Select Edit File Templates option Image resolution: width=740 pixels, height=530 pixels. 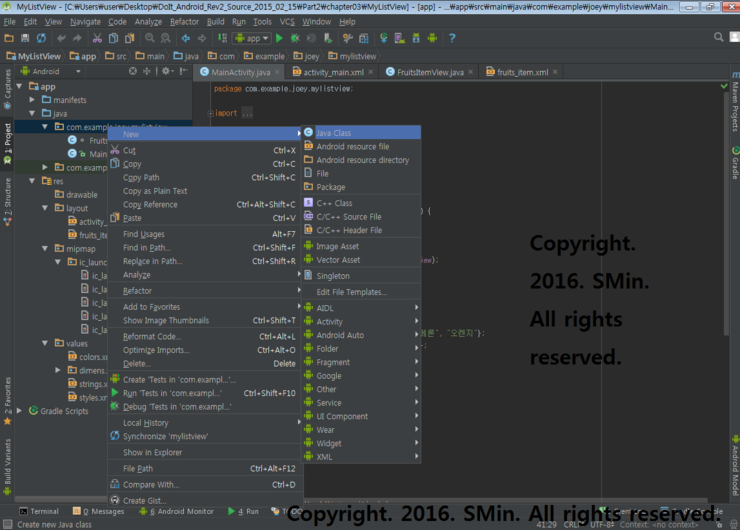tap(361, 292)
